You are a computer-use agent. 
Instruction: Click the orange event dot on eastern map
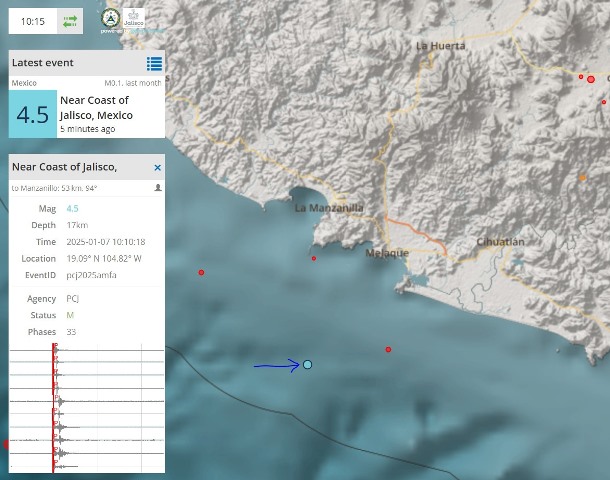[x=582, y=179]
